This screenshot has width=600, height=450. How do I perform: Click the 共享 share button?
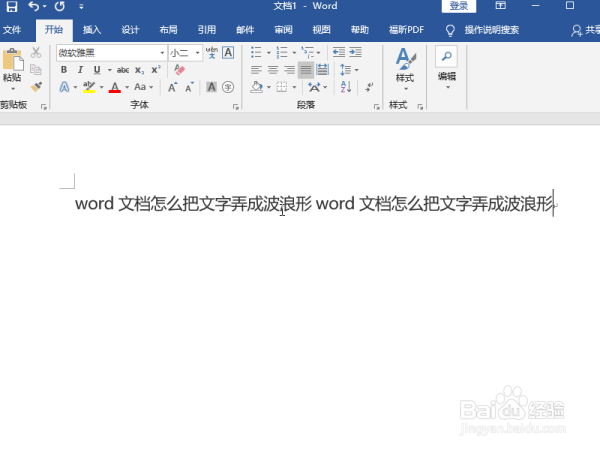[x=585, y=30]
